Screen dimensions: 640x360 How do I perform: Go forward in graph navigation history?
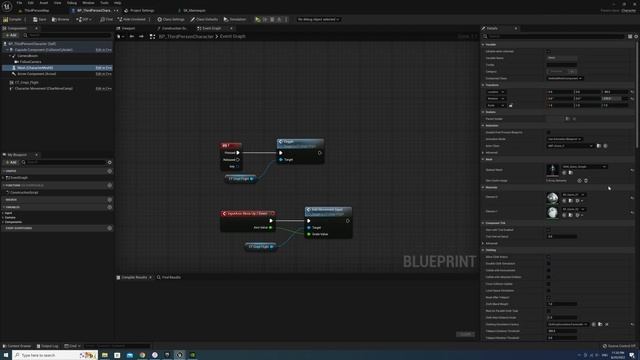[141, 36]
